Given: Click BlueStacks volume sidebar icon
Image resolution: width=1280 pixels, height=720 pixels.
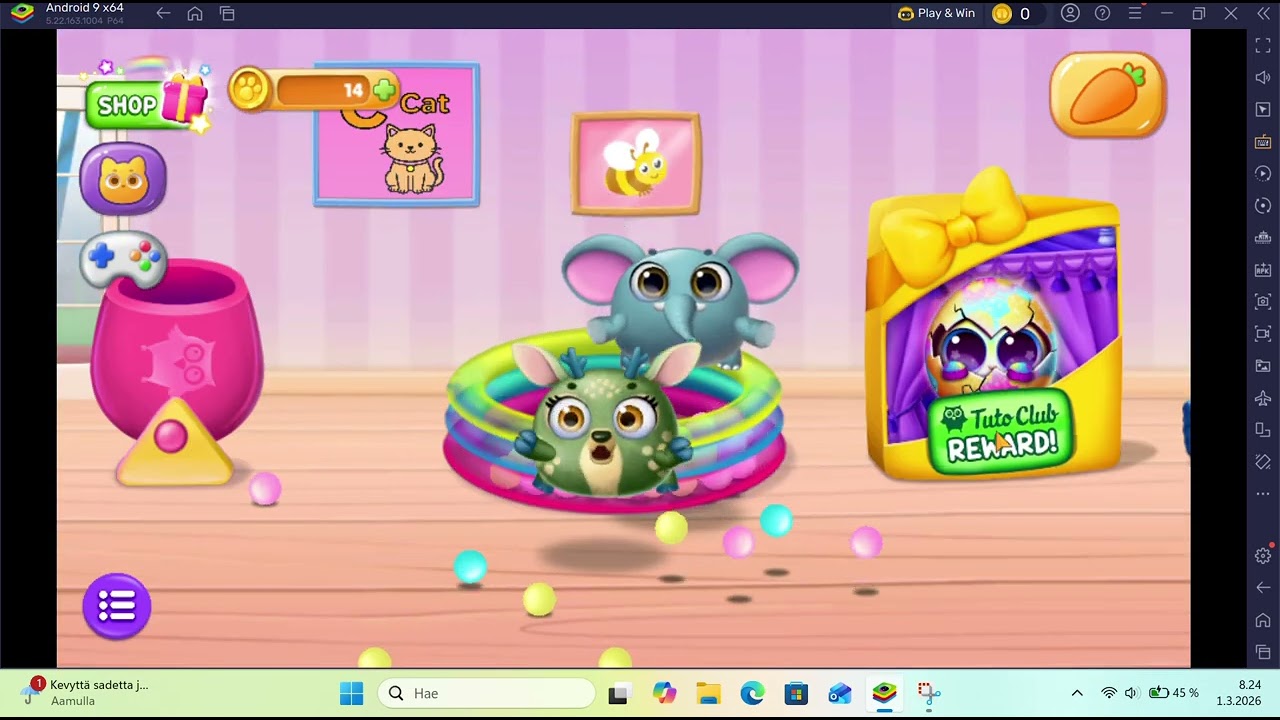Looking at the screenshot, I should [1263, 77].
